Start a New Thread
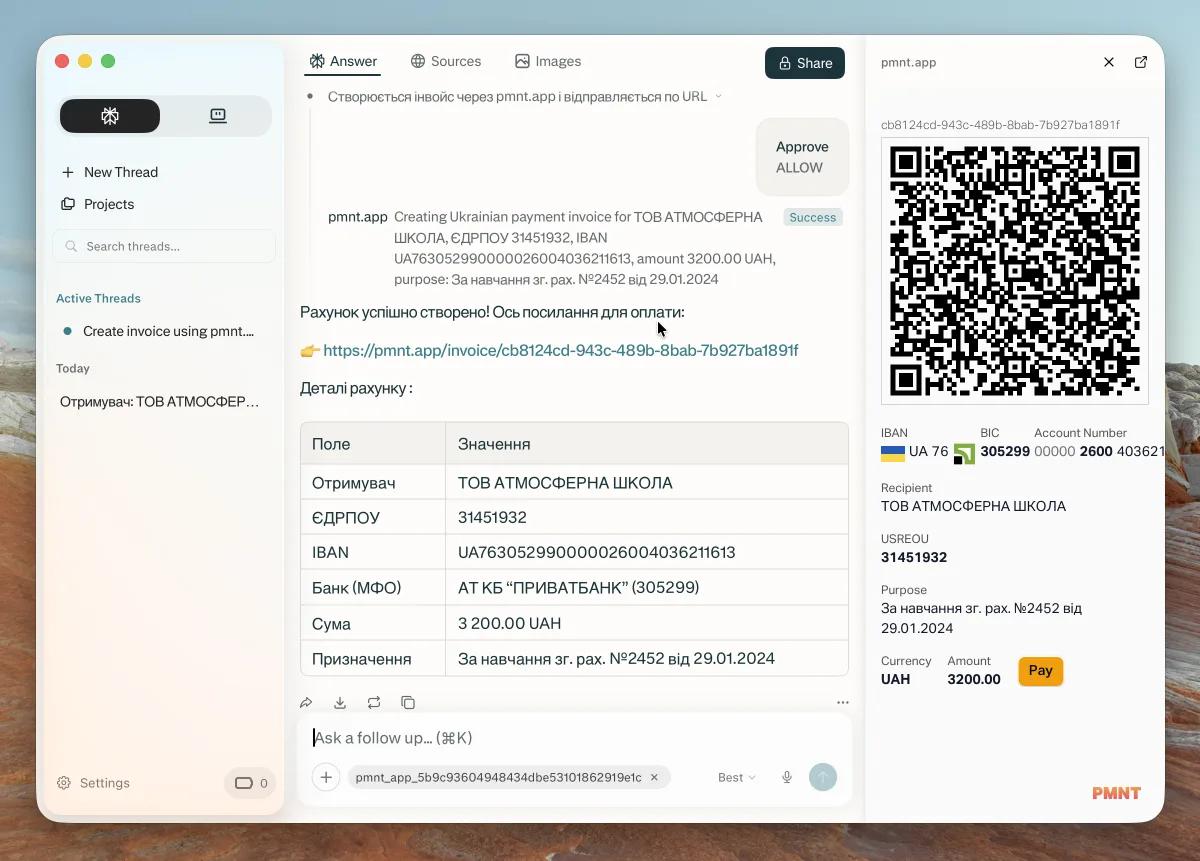 (110, 172)
